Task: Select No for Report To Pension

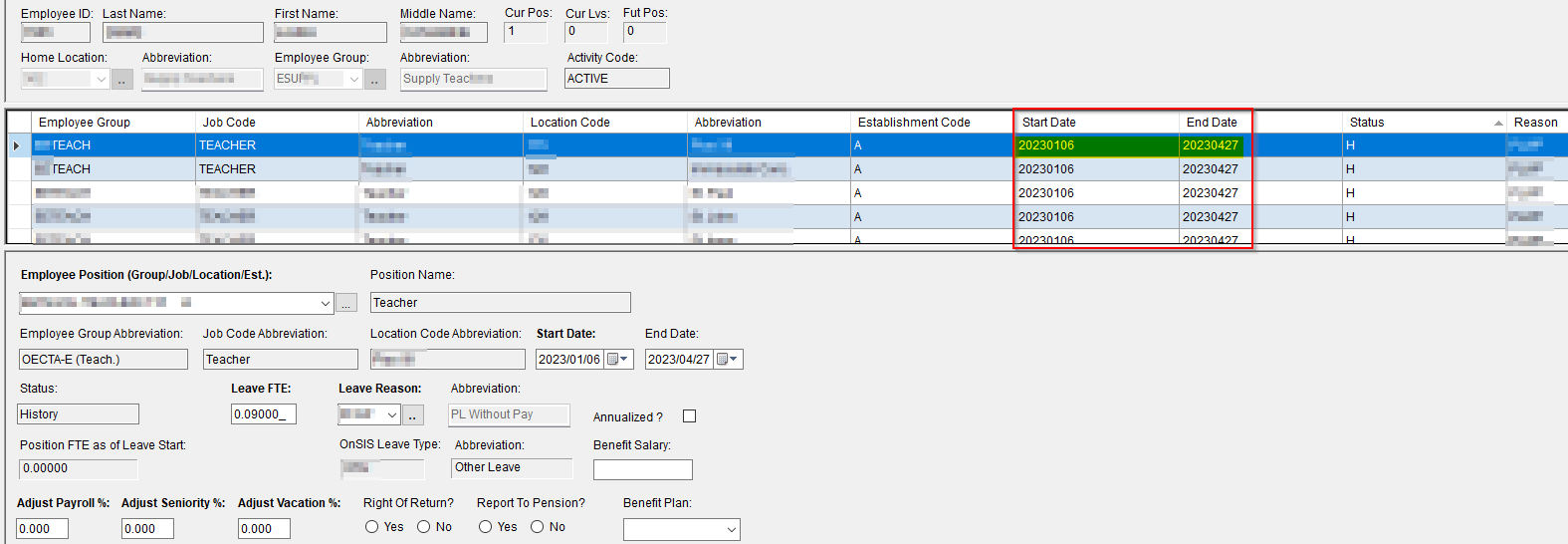Action: tap(538, 527)
